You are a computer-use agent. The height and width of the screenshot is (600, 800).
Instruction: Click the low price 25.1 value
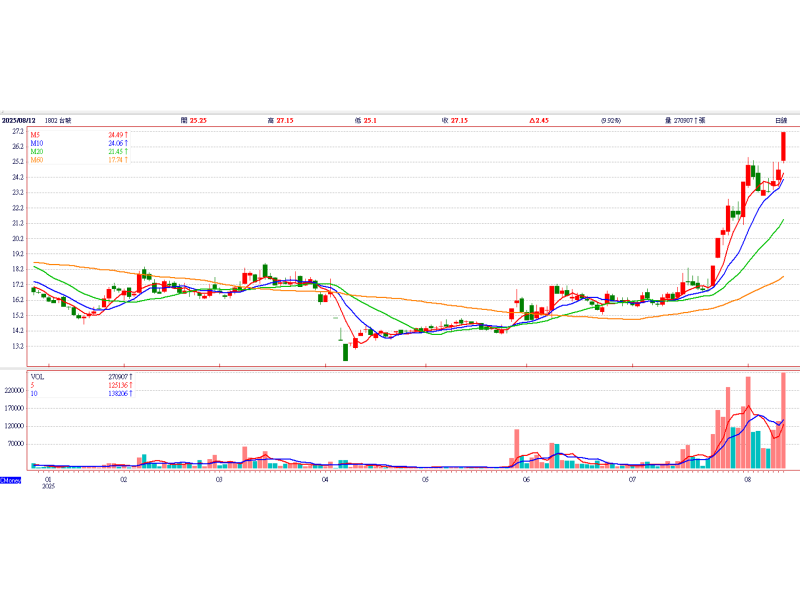(369, 120)
